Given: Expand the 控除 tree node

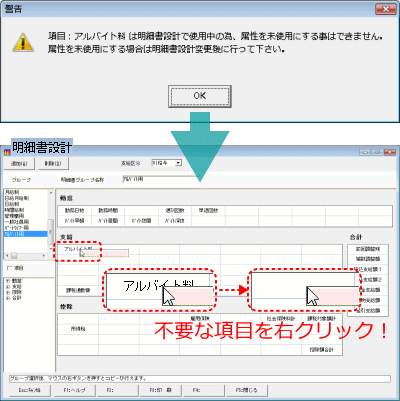Looking at the screenshot, I should pos(8,292).
